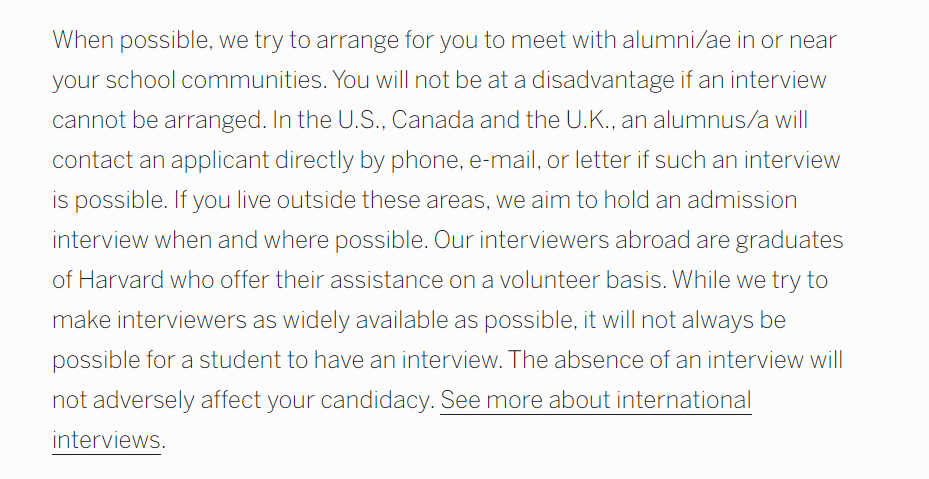This screenshot has width=929, height=479.
Task: Place the cursor on the word 'communities'
Action: coord(254,80)
